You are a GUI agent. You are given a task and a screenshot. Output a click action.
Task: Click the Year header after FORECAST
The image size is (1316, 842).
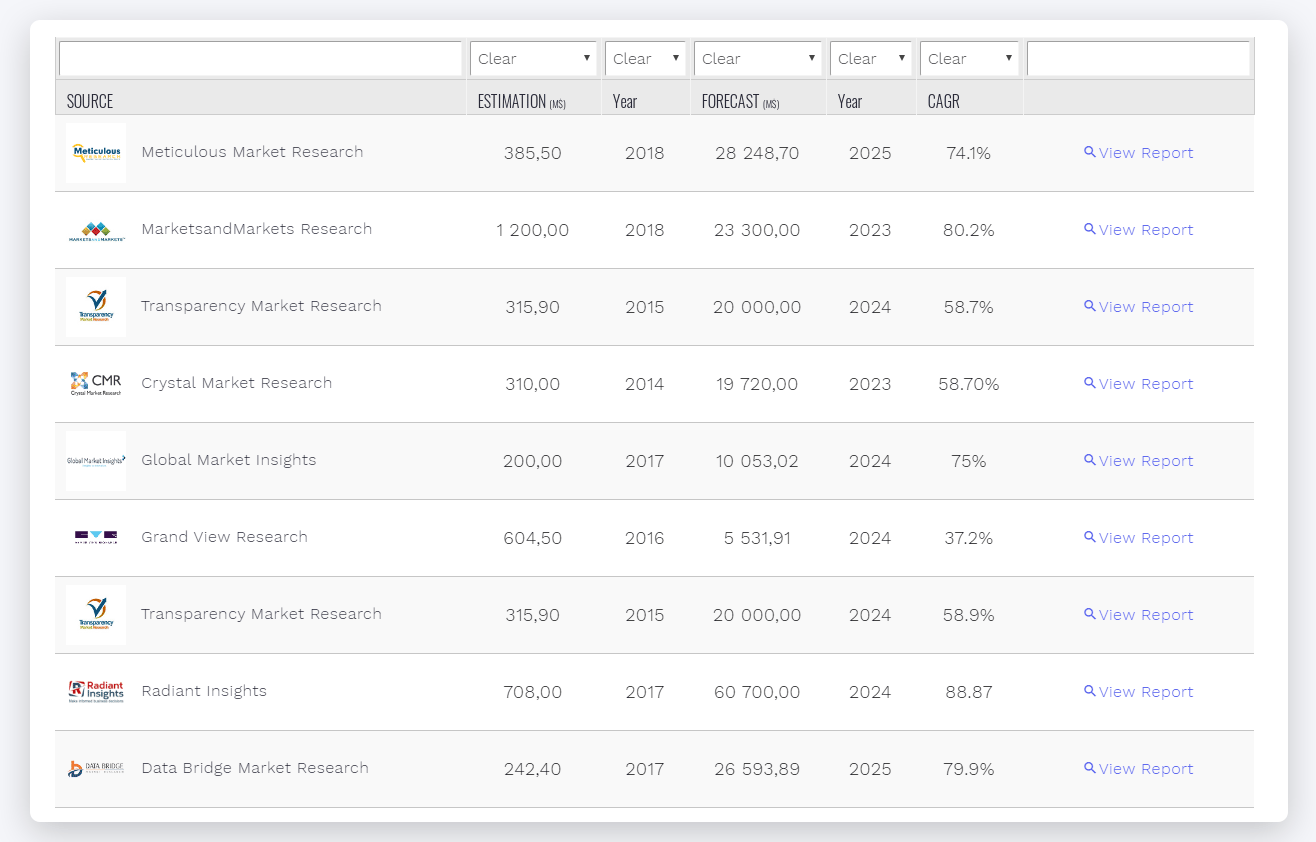coord(850,101)
